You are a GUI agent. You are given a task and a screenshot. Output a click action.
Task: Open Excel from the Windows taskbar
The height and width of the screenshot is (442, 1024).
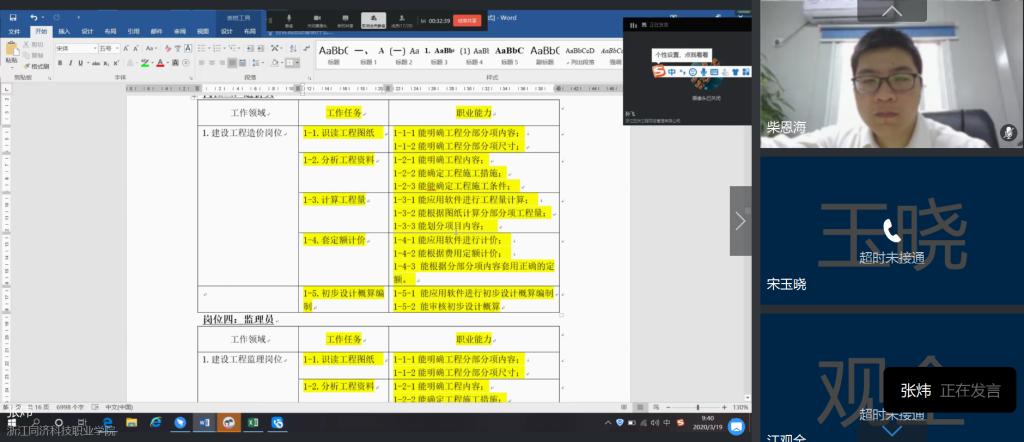click(x=253, y=424)
